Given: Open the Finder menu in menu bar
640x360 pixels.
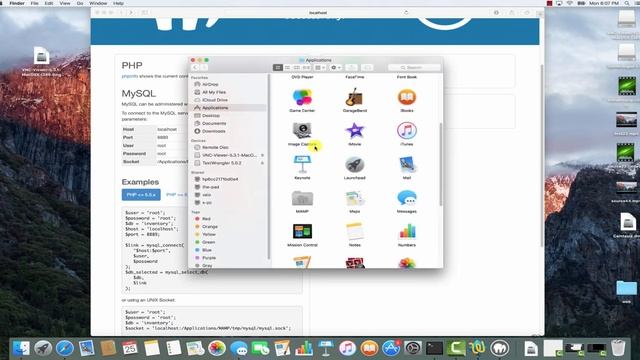Looking at the screenshot, I should point(17,3).
